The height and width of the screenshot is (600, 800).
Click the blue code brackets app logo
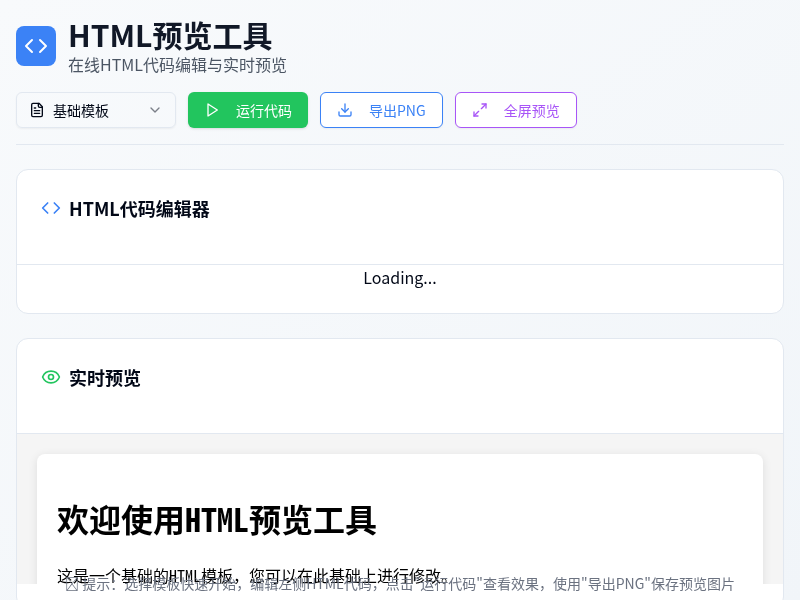(x=36, y=46)
